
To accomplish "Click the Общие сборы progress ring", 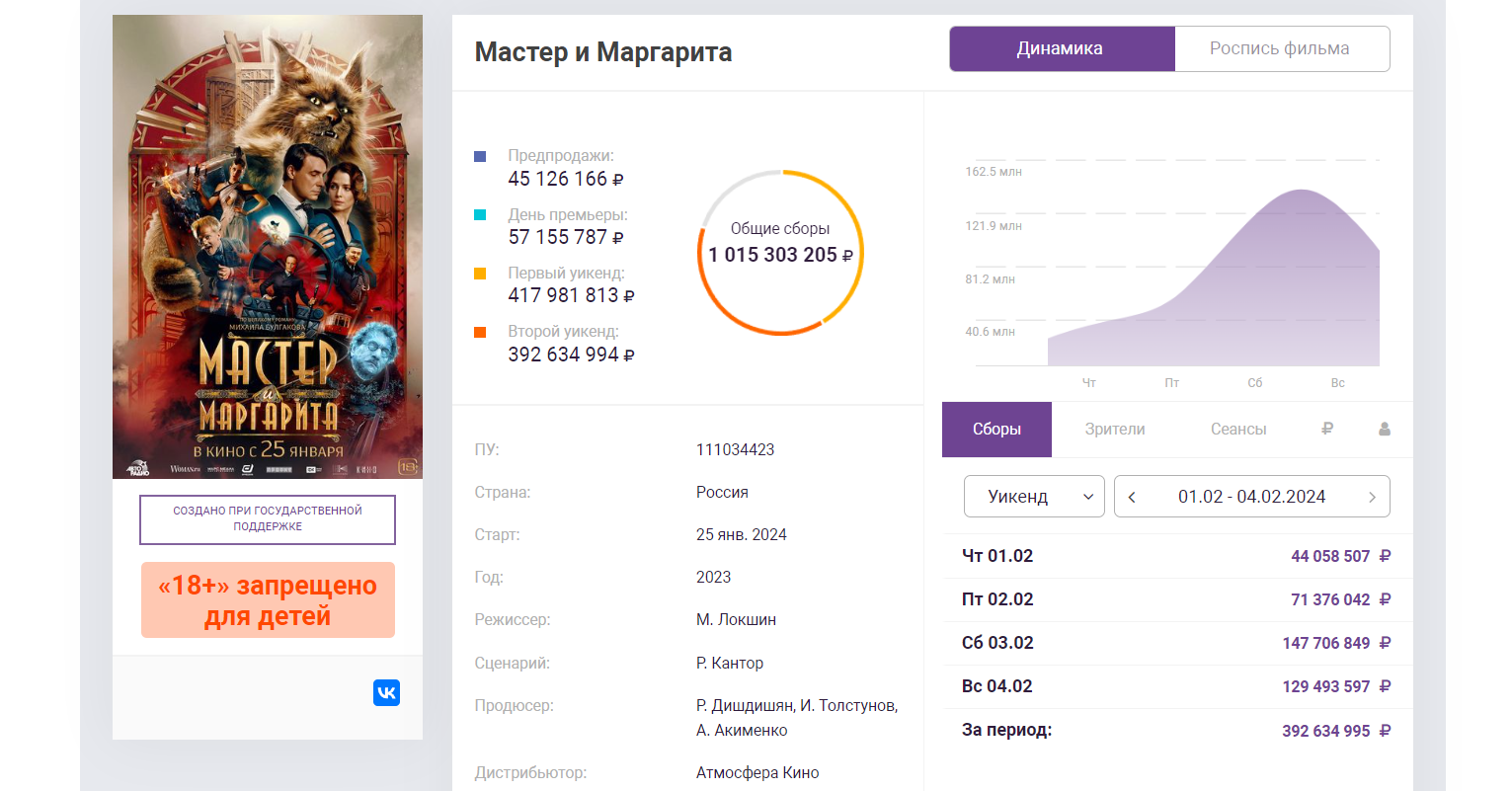I will (780, 253).
